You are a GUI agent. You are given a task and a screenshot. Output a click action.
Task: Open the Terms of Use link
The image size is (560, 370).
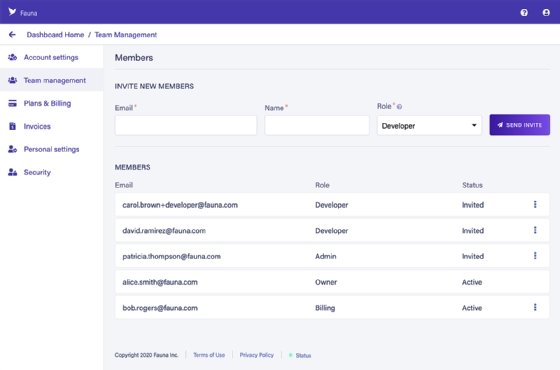click(209, 355)
